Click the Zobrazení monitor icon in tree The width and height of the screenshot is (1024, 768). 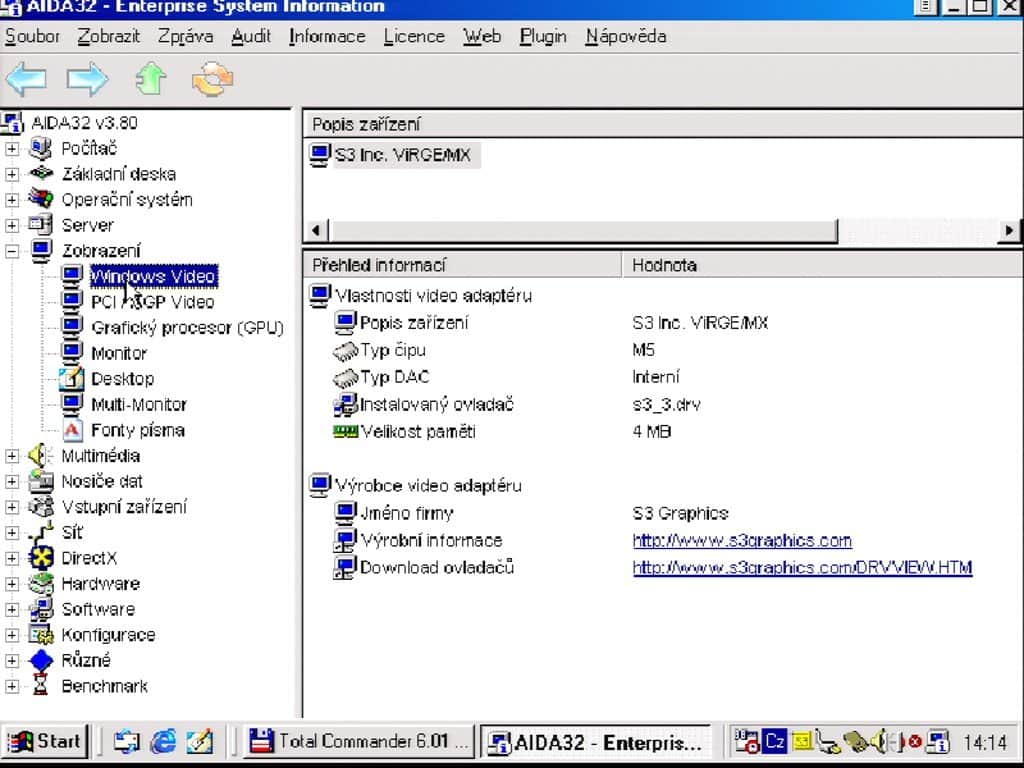pos(41,250)
